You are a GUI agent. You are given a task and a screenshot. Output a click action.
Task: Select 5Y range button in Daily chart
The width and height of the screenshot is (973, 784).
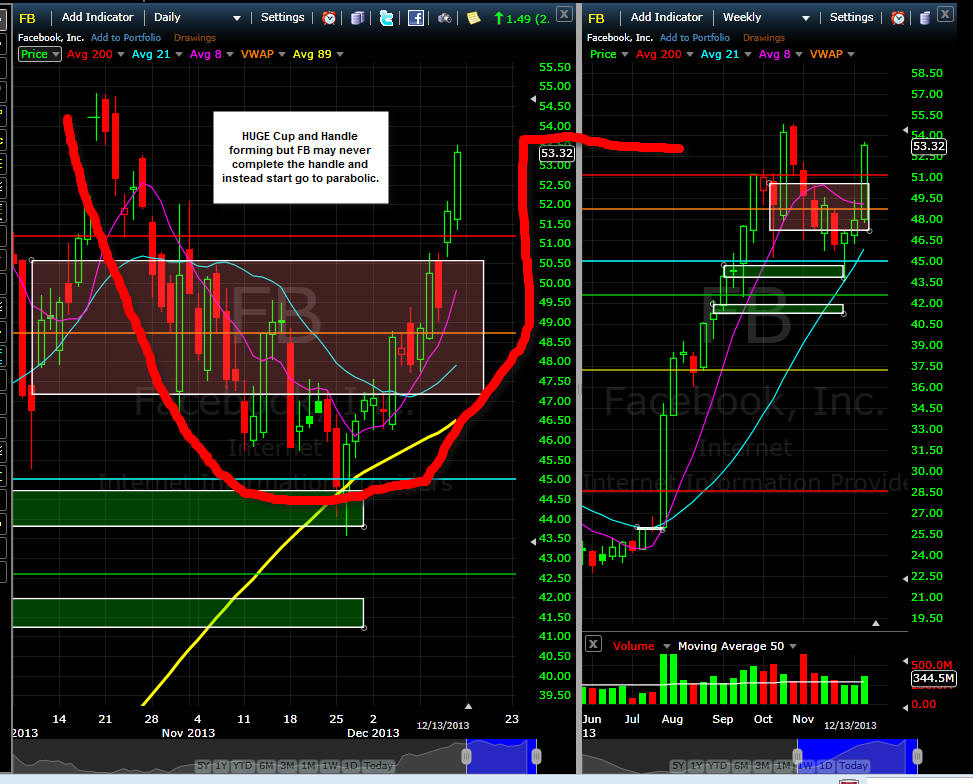click(203, 765)
